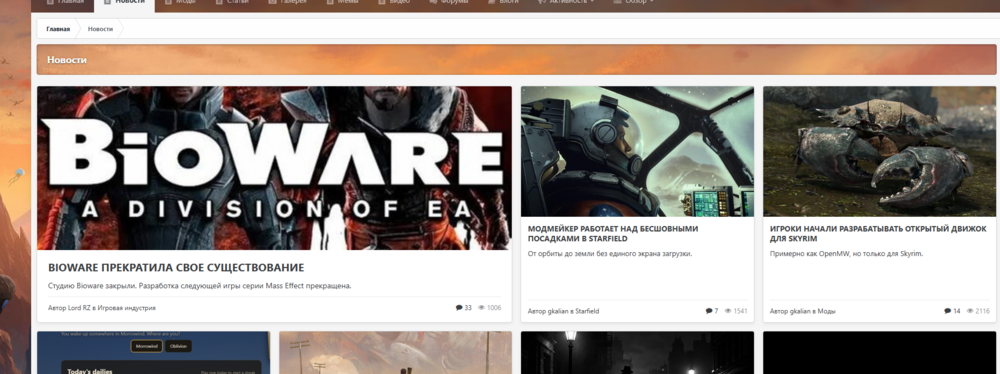The image size is (1000, 374).
Task: Click text 'Примерно как OpenMW, но только для Skyrim.'
Action: [846, 254]
